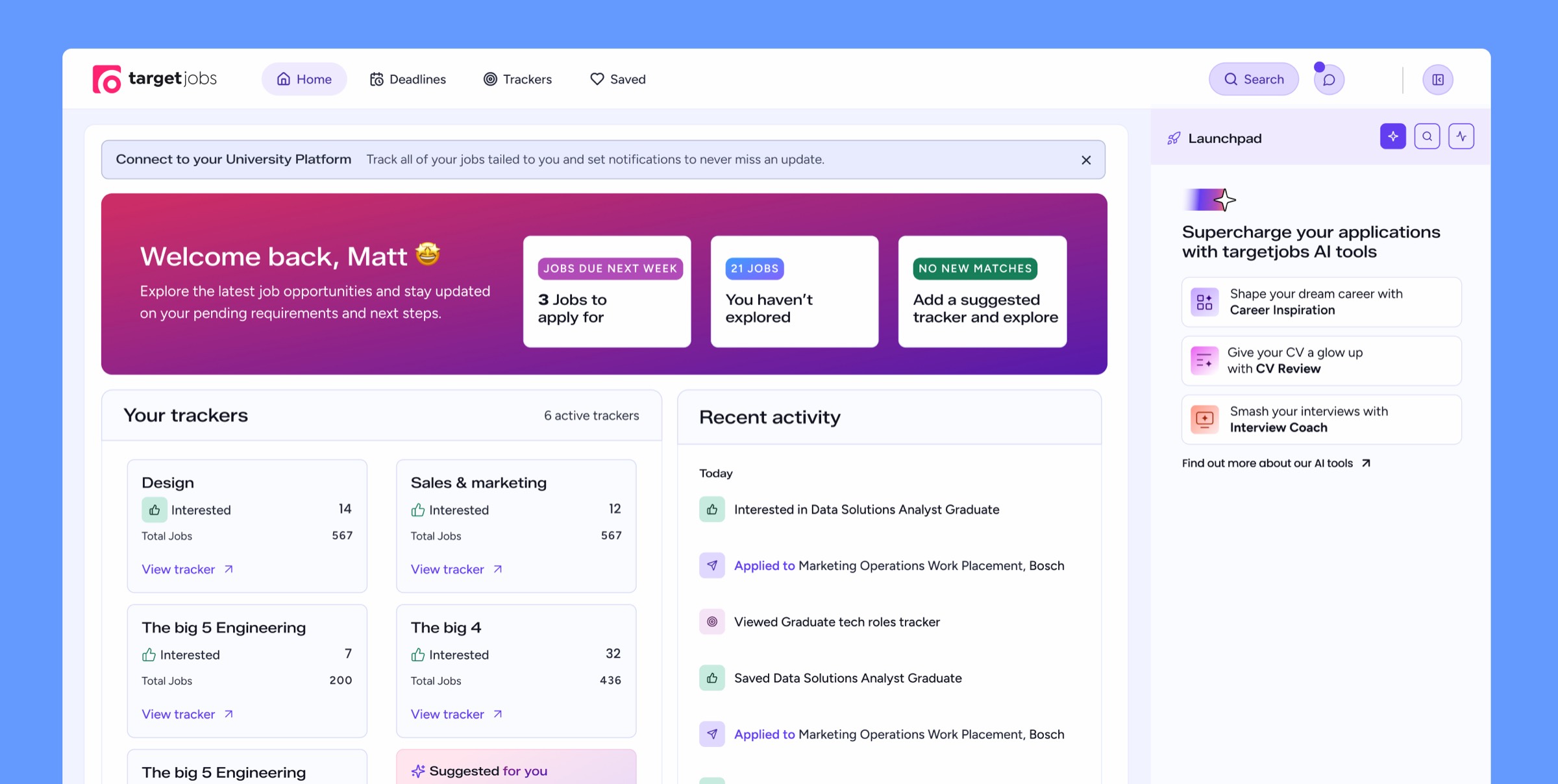Open the 21 Jobs unexplored card
Viewport: 1558px width, 784px height.
795,291
